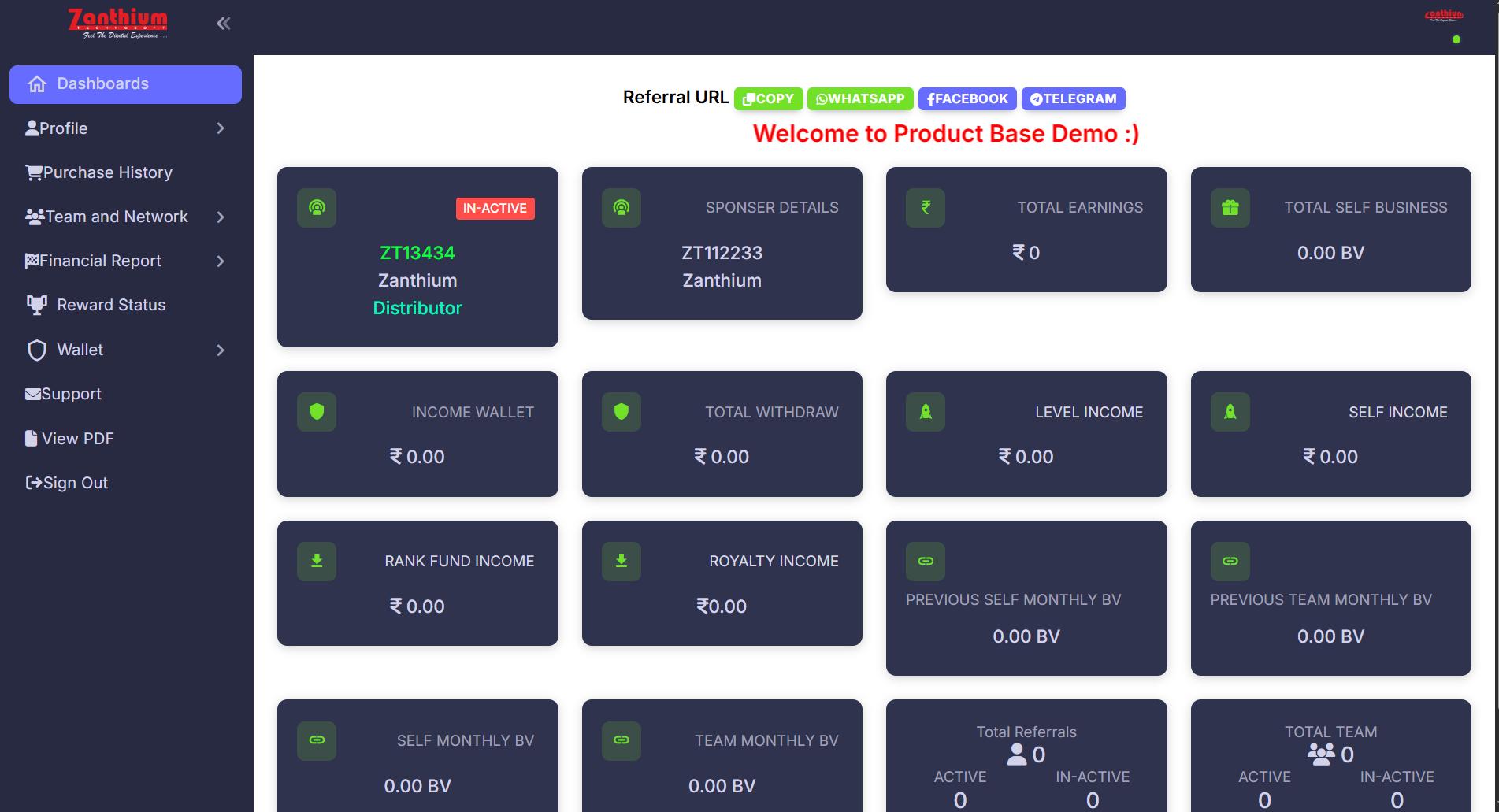Expand the Wallet submenu chevron
This screenshot has height=812, width=1499.
coord(221,350)
